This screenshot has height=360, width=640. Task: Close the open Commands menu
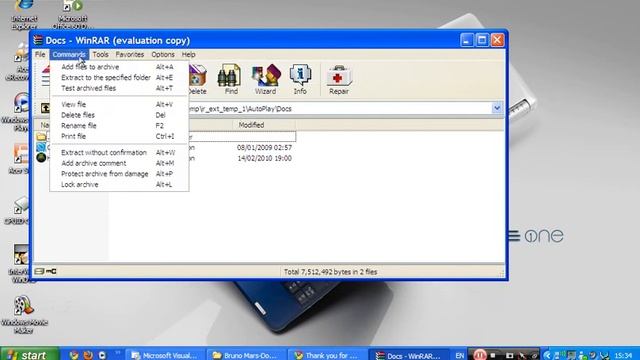[x=69, y=54]
